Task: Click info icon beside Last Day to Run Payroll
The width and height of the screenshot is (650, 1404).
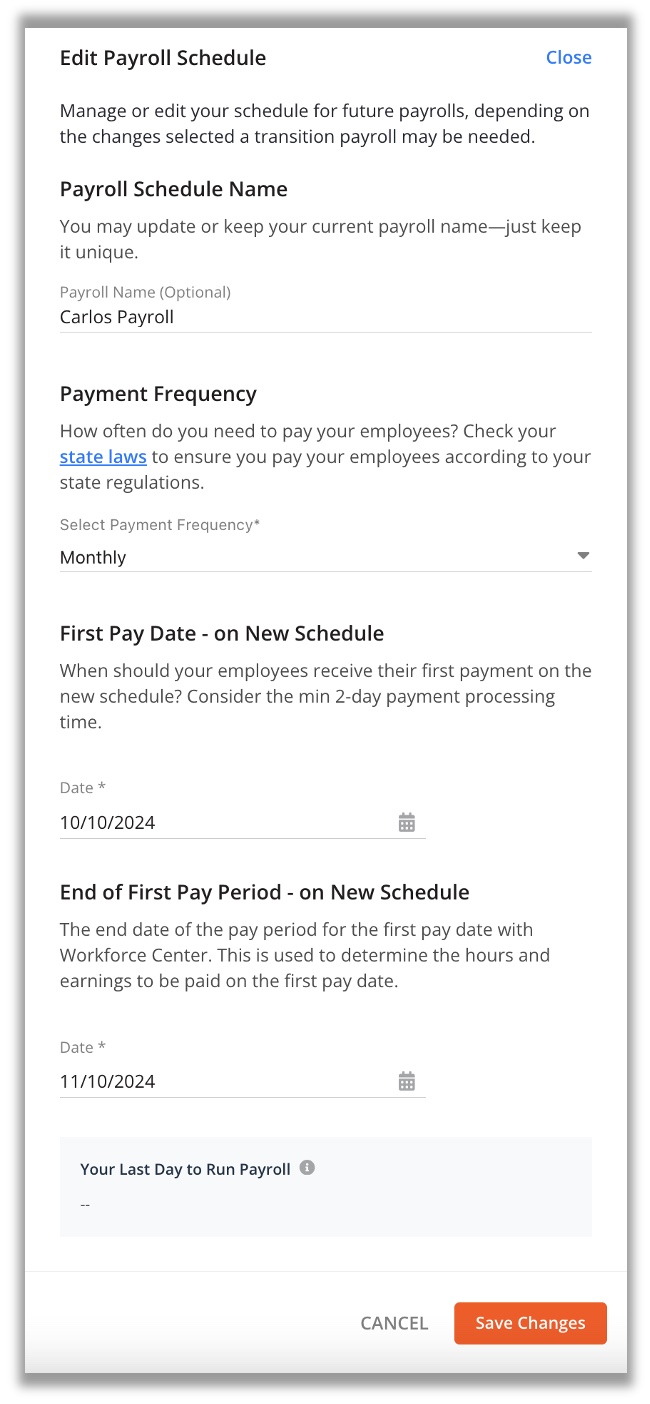Action: pyautogui.click(x=307, y=1168)
